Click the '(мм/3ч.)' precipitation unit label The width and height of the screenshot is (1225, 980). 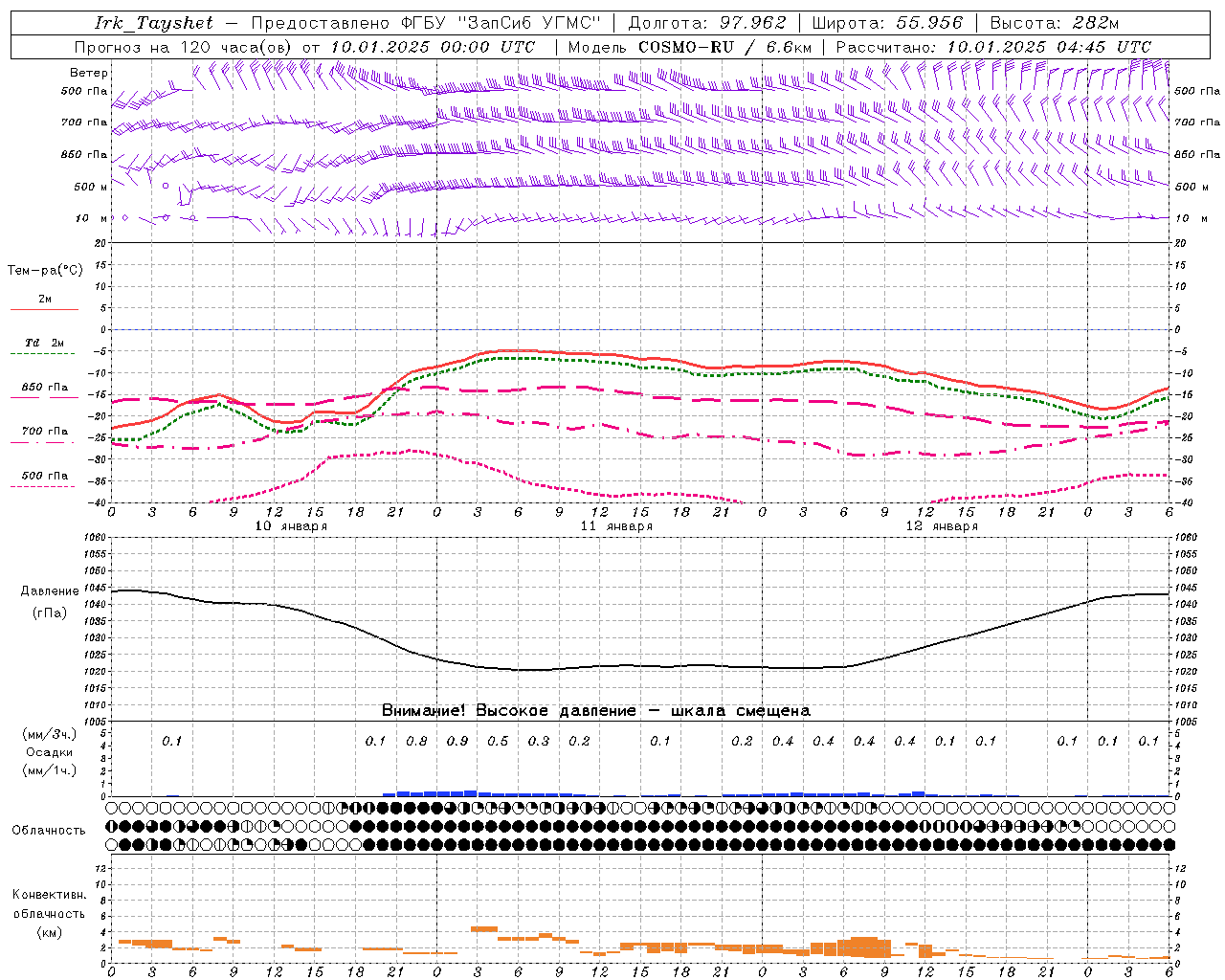50,734
